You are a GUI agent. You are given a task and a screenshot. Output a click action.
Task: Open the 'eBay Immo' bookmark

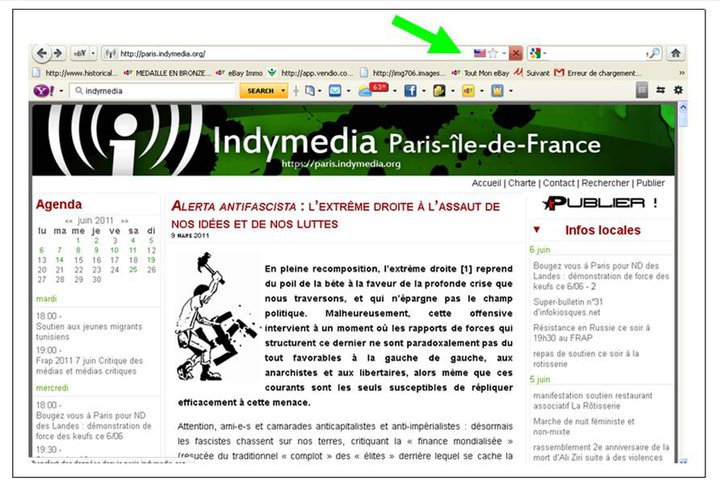241,72
